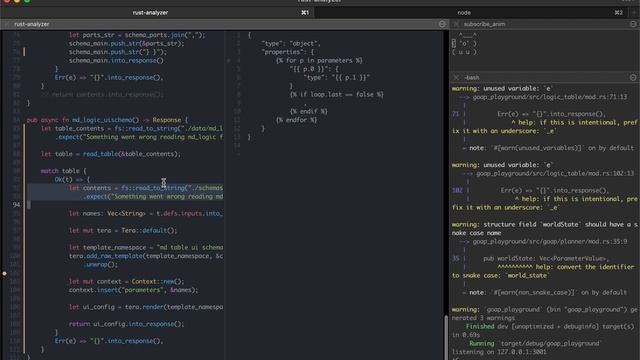Select the rust-analyzer pane title bar

(x=224, y=24)
